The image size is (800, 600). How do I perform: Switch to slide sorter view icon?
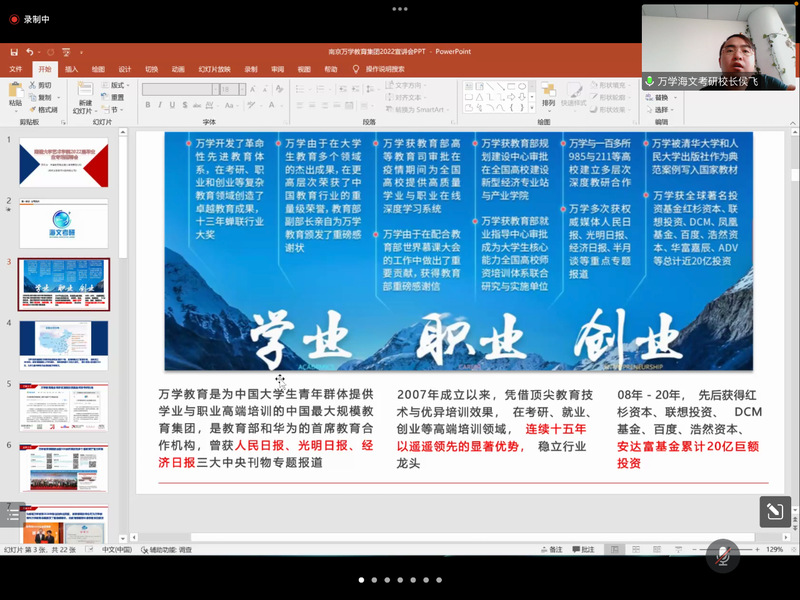636,549
